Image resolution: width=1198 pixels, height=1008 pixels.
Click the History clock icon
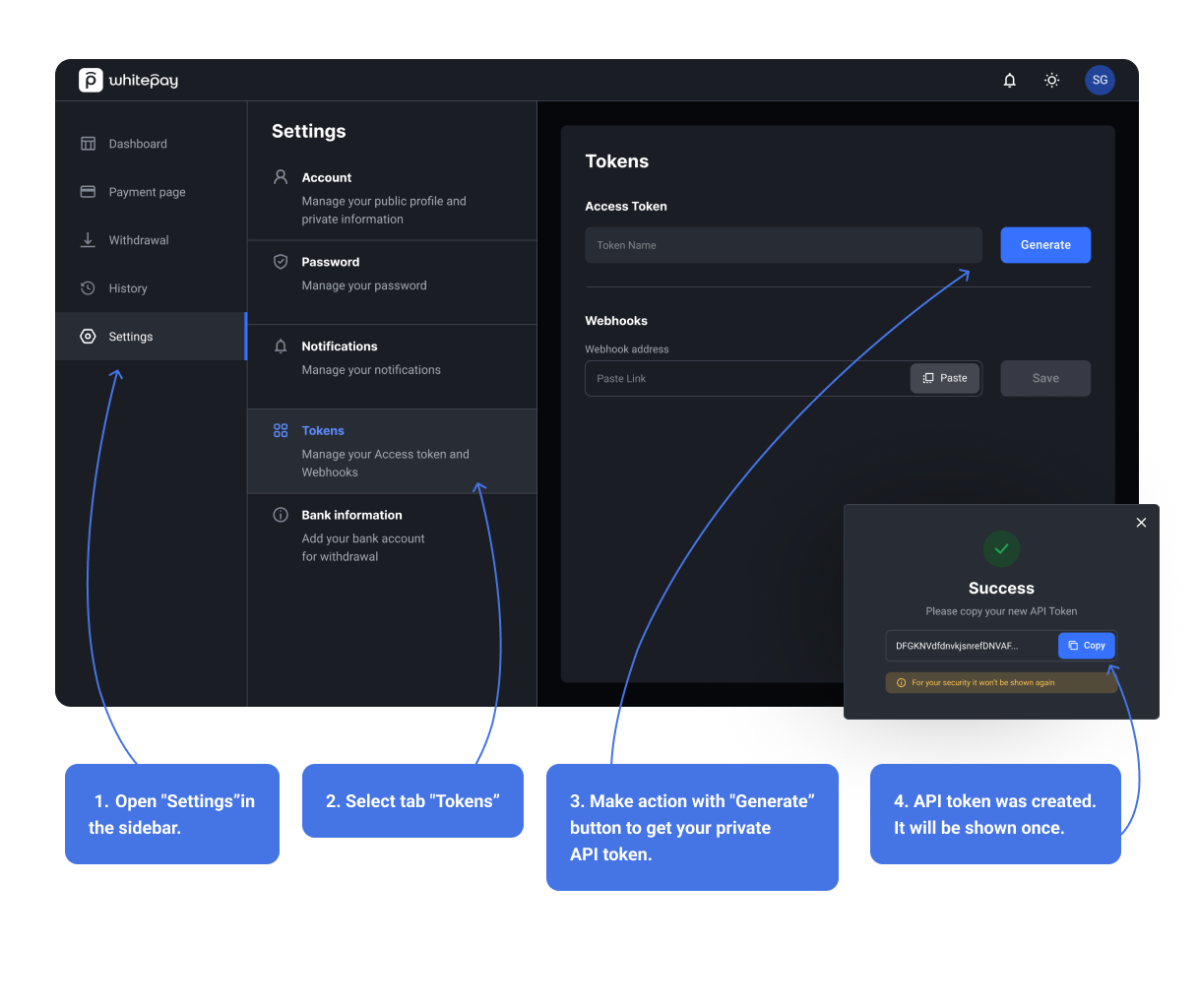(x=88, y=288)
